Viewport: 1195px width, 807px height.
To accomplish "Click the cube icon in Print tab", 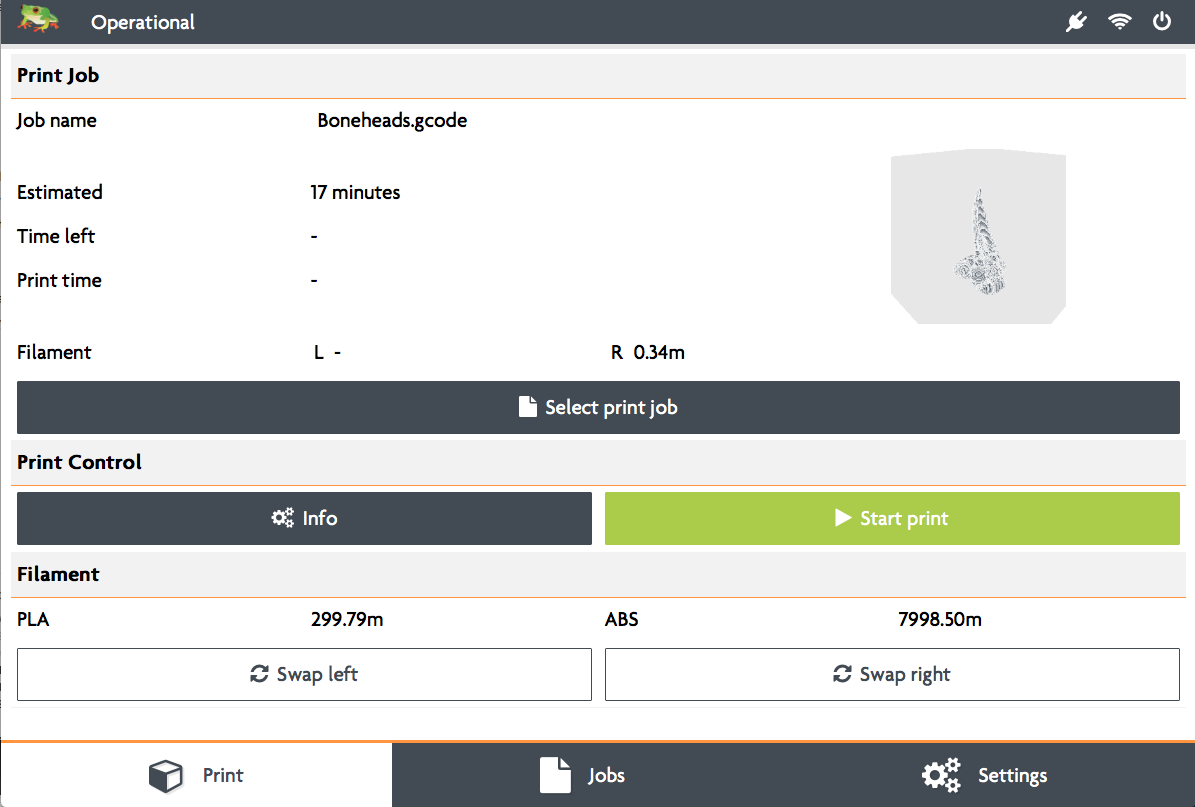I will 165,776.
